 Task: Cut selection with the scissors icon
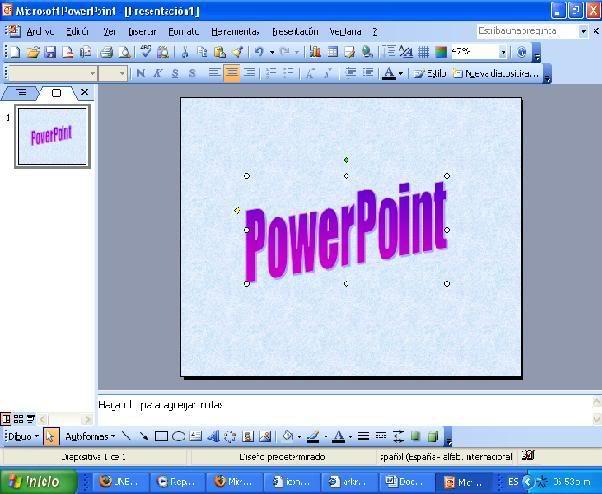pos(185,52)
